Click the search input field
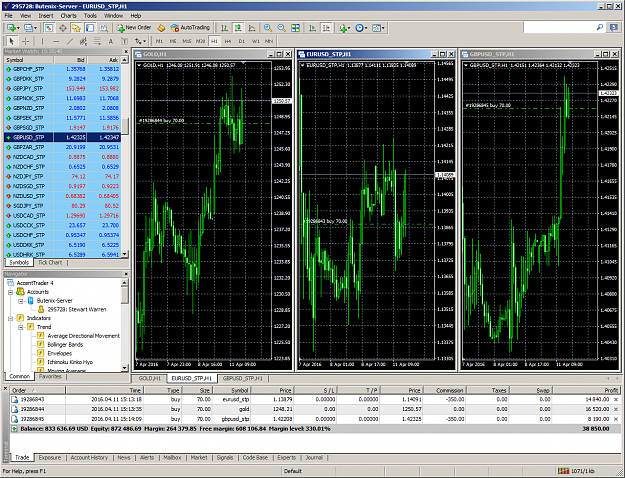Image resolution: width=625 pixels, height=478 pixels. click(558, 28)
